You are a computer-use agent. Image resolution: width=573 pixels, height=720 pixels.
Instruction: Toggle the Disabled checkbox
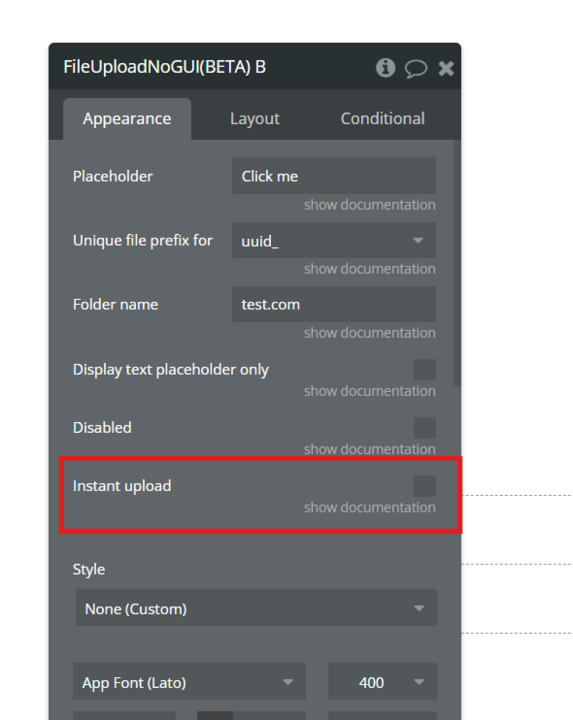pyautogui.click(x=425, y=428)
